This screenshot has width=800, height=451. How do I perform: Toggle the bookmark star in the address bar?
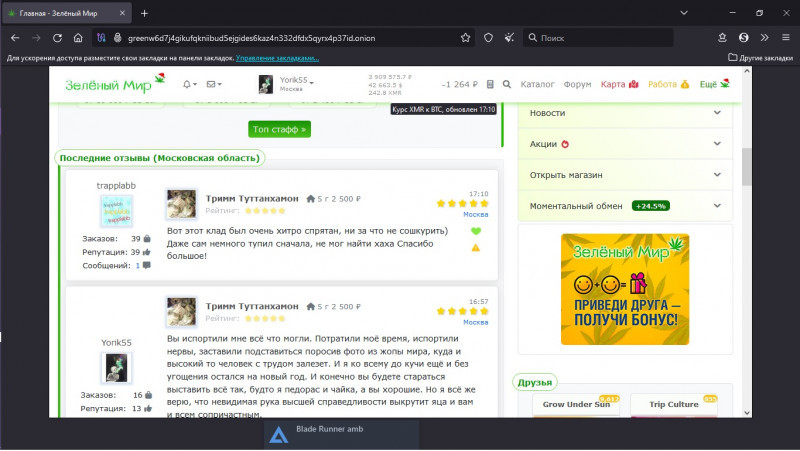[466, 37]
